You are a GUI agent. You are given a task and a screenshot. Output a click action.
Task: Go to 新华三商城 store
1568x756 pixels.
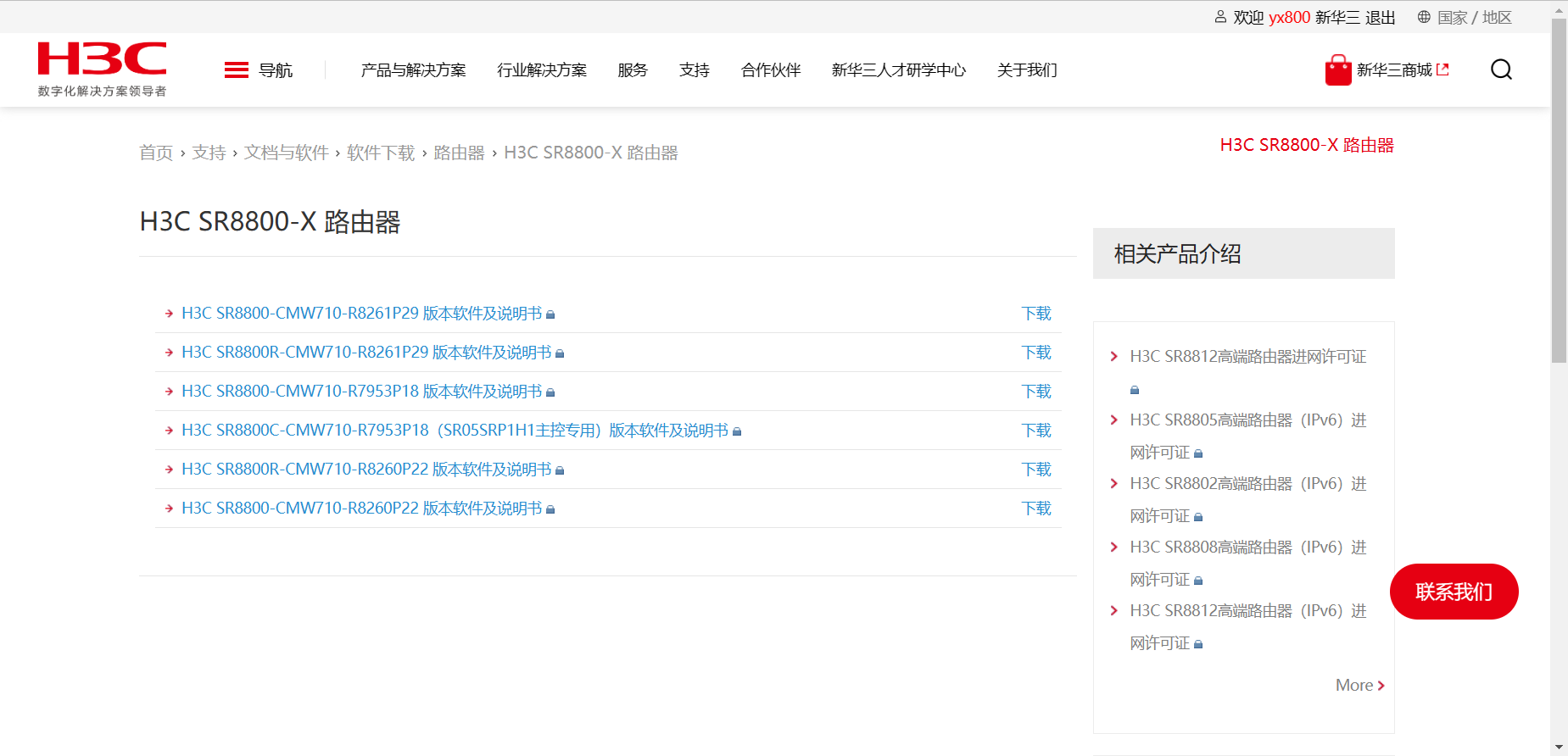(1394, 69)
